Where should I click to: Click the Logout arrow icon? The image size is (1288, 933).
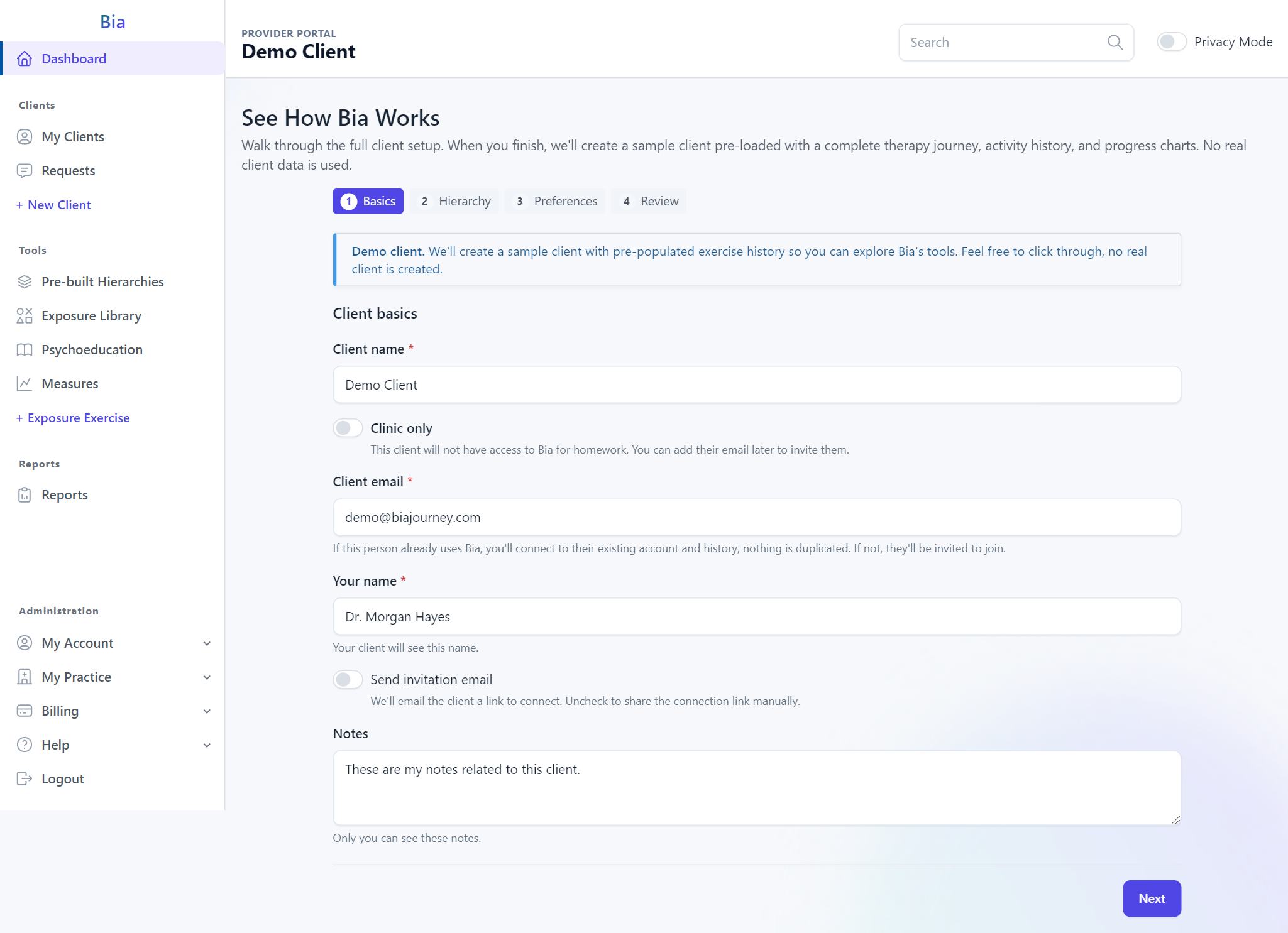[25, 778]
